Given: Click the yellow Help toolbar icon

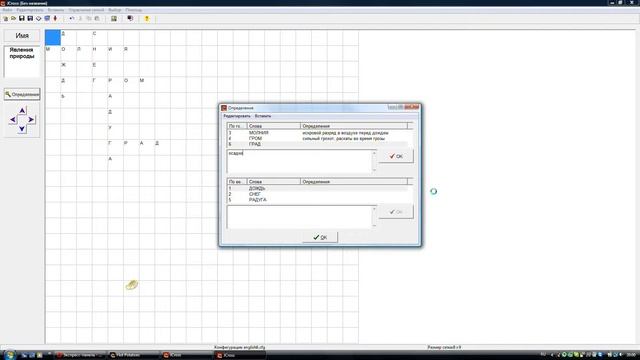Looking at the screenshot, I should [x=147, y=19].
